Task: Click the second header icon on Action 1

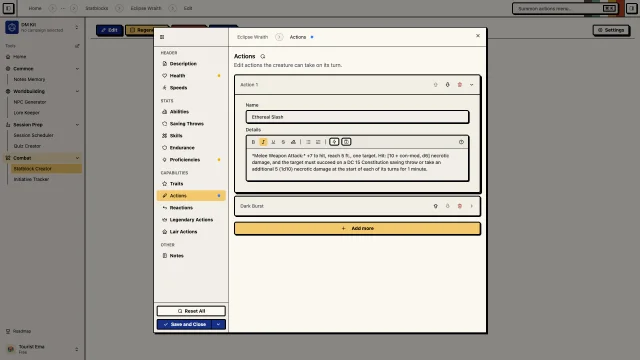Action: pyautogui.click(x=447, y=85)
